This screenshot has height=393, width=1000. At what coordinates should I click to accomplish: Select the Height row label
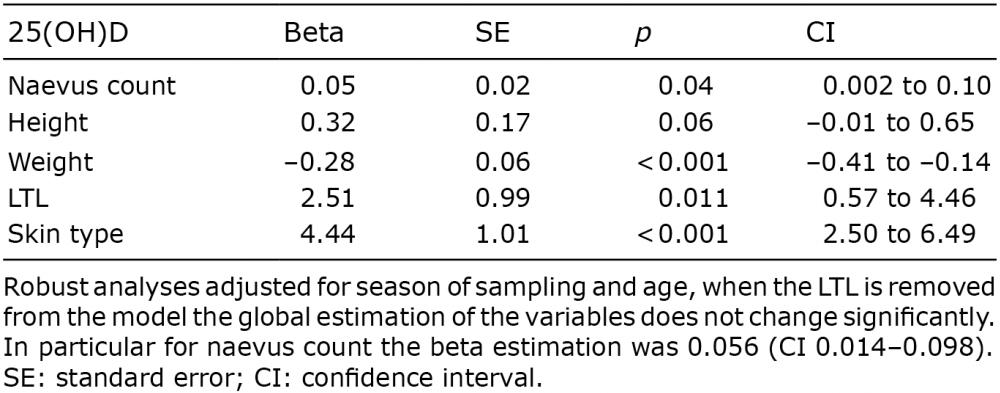point(48,123)
